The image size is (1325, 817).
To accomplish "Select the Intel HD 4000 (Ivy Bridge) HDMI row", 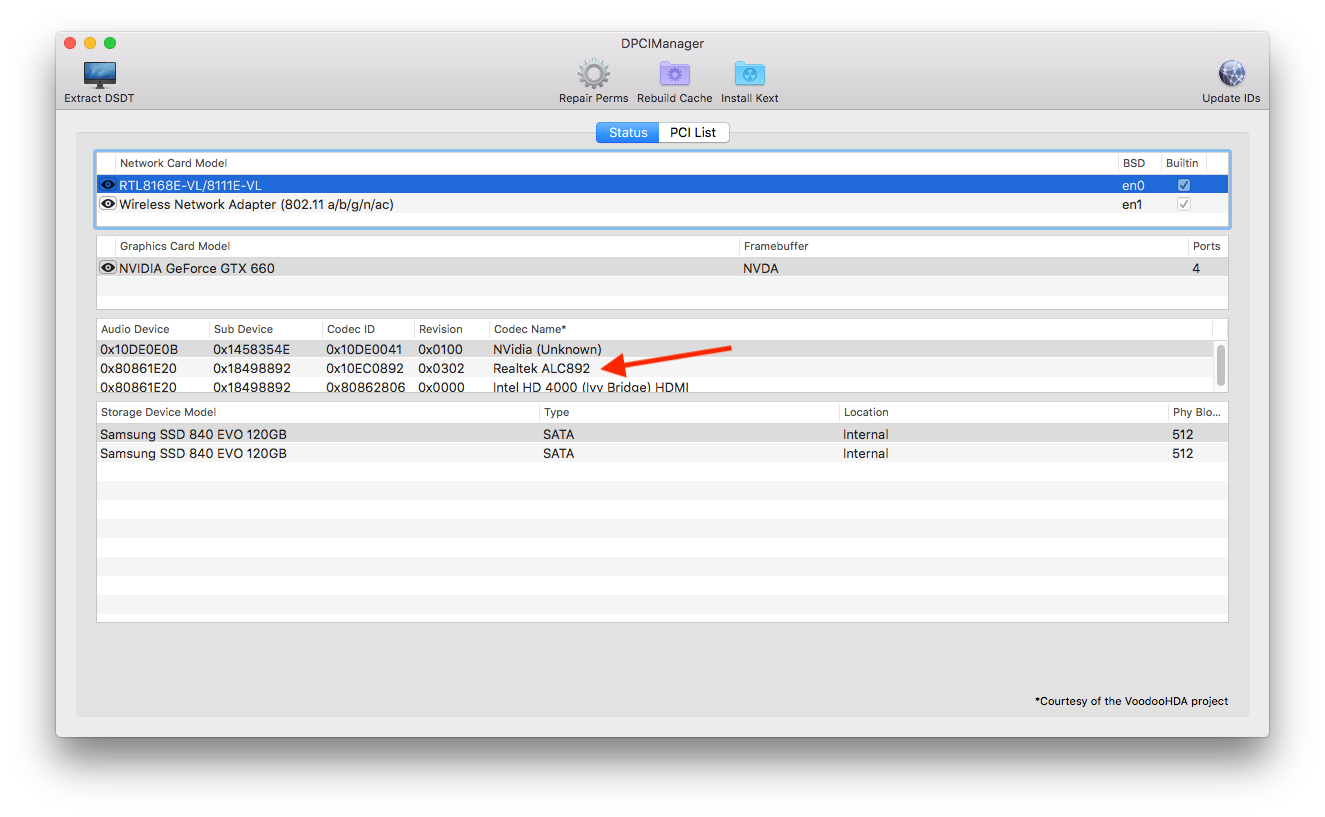I will point(655,386).
